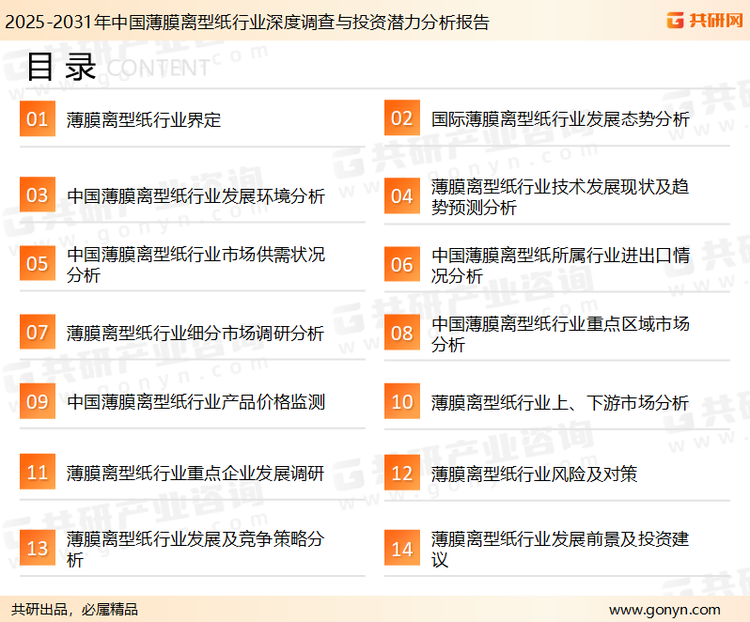
Task: Click the 目录 CONTENT heading
Action: (x=118, y=67)
